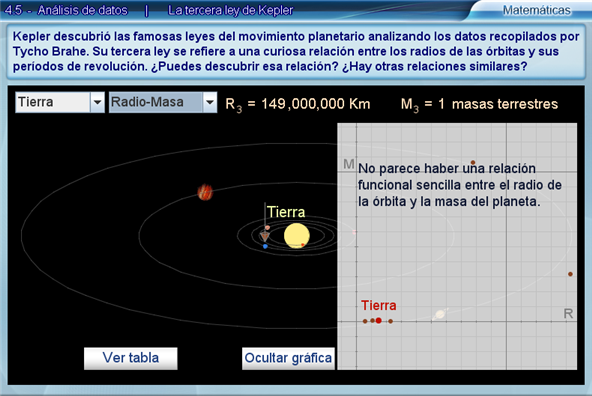Select the brown data point above the M axis label
This screenshot has width=592, height=396.
coord(473,162)
